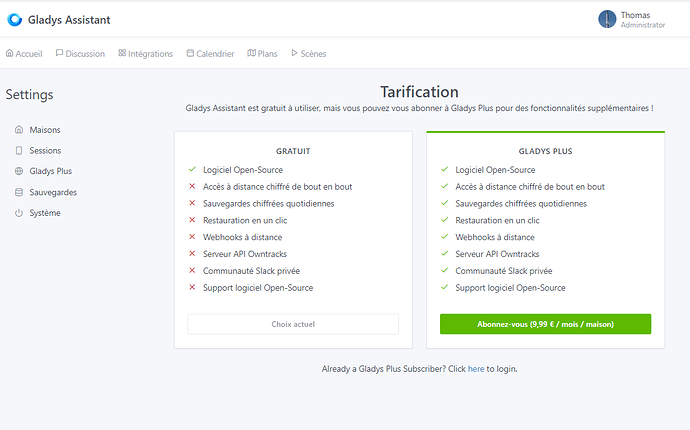This screenshot has width=690, height=430.
Task: Click 'Support logiciel Open-Source' in Gladys Plus
Action: (510, 288)
